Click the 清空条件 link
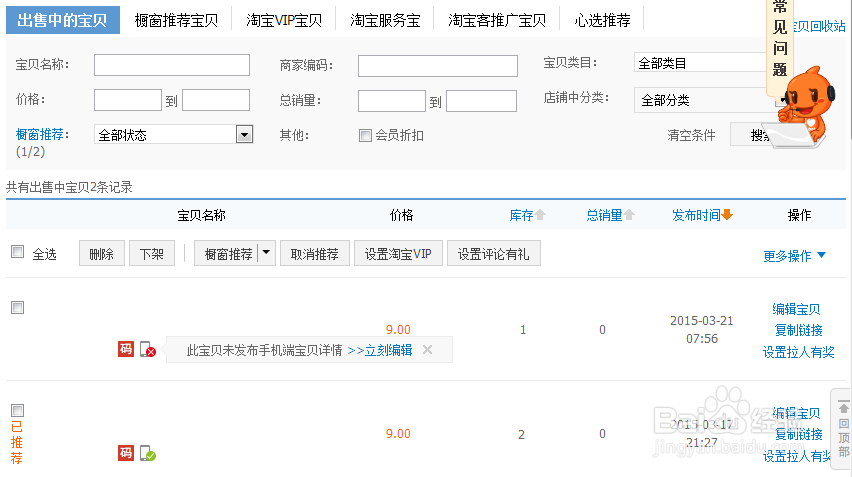Image resolution: width=852 pixels, height=477 pixels. coord(691,135)
